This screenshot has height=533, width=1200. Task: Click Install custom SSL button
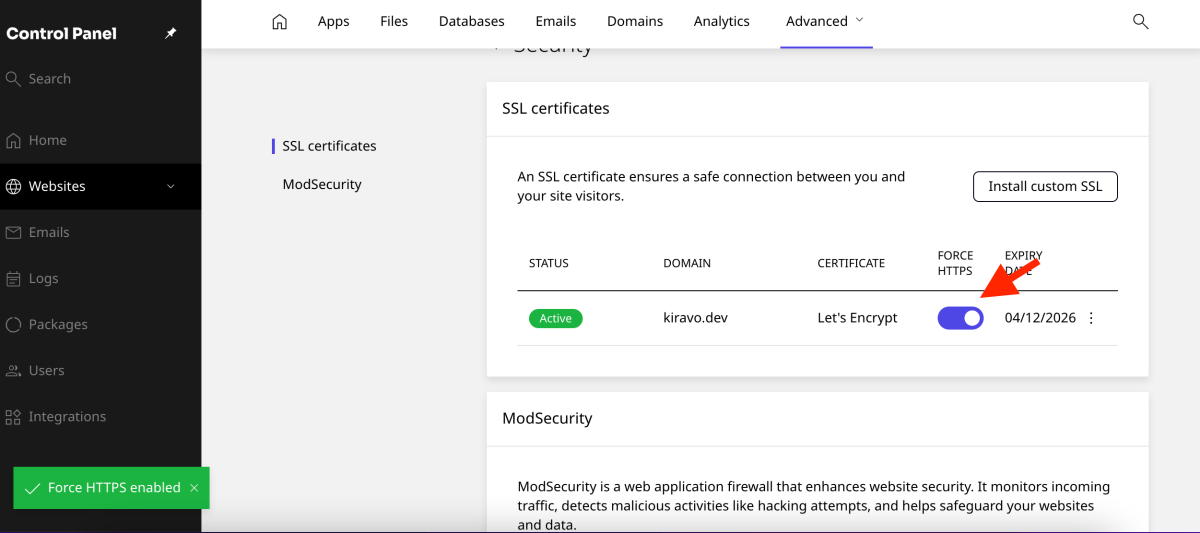click(x=1045, y=186)
